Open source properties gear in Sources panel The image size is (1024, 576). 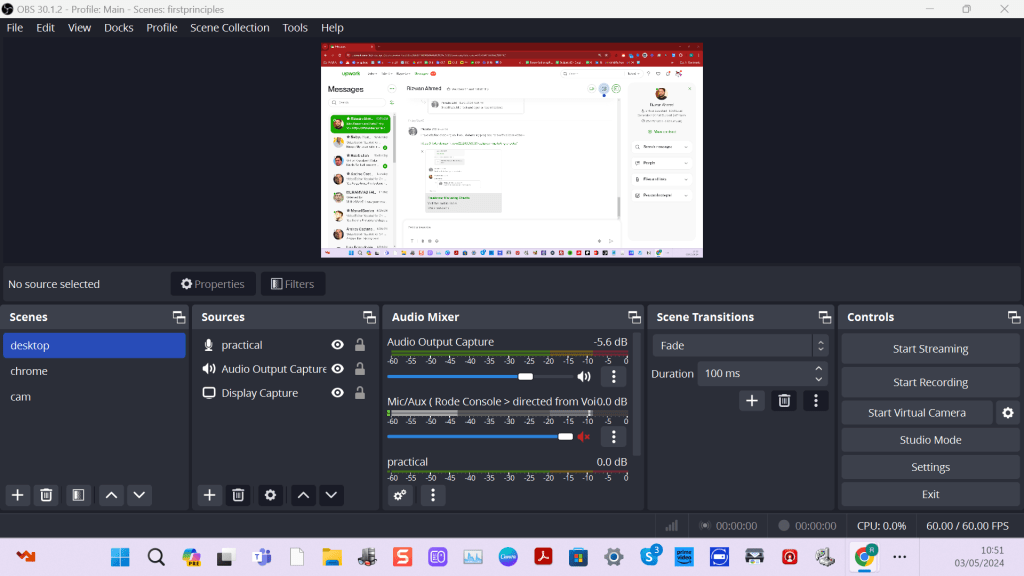click(x=270, y=495)
